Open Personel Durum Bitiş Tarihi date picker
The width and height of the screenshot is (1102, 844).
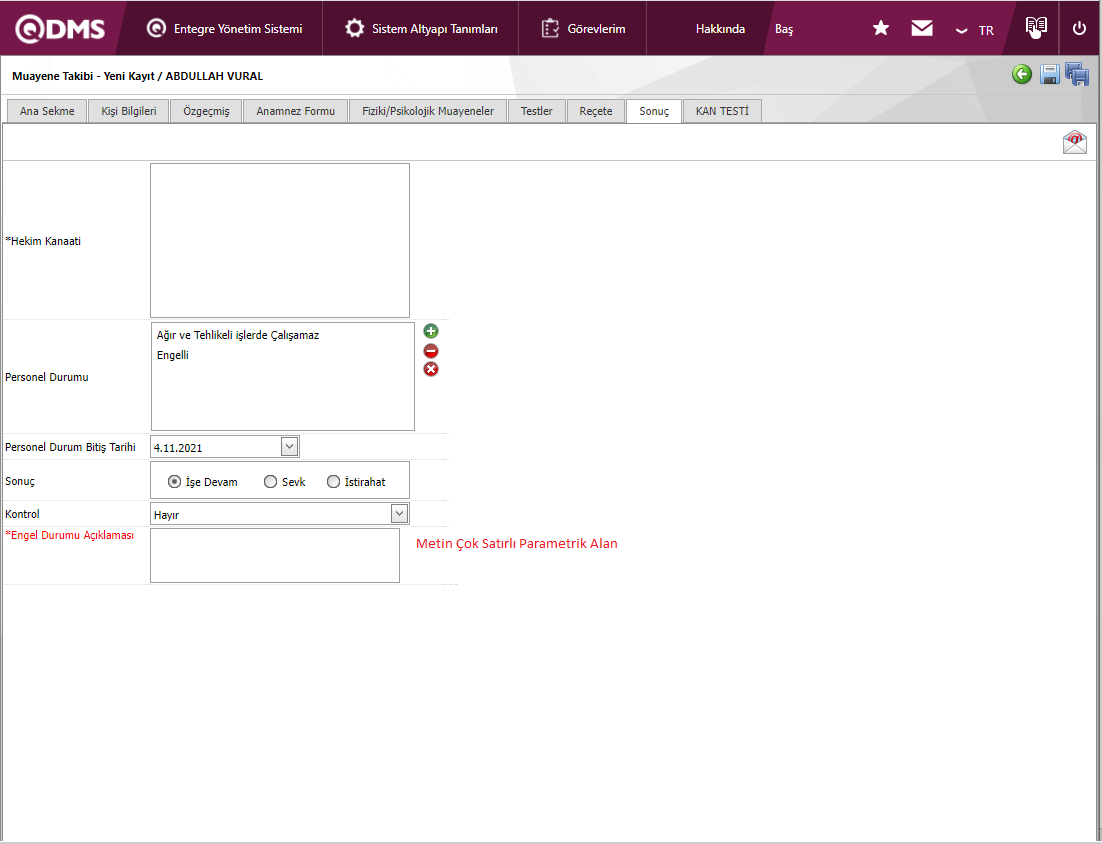pyautogui.click(x=289, y=447)
